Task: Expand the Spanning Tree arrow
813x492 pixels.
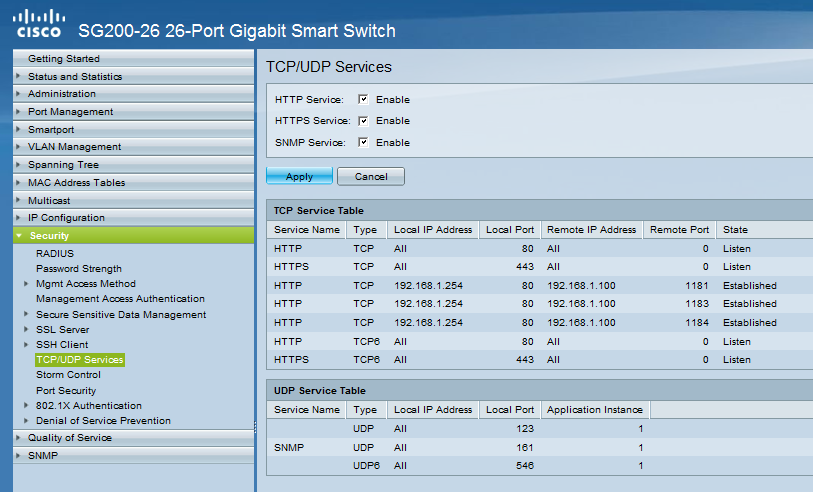Action: (18, 164)
